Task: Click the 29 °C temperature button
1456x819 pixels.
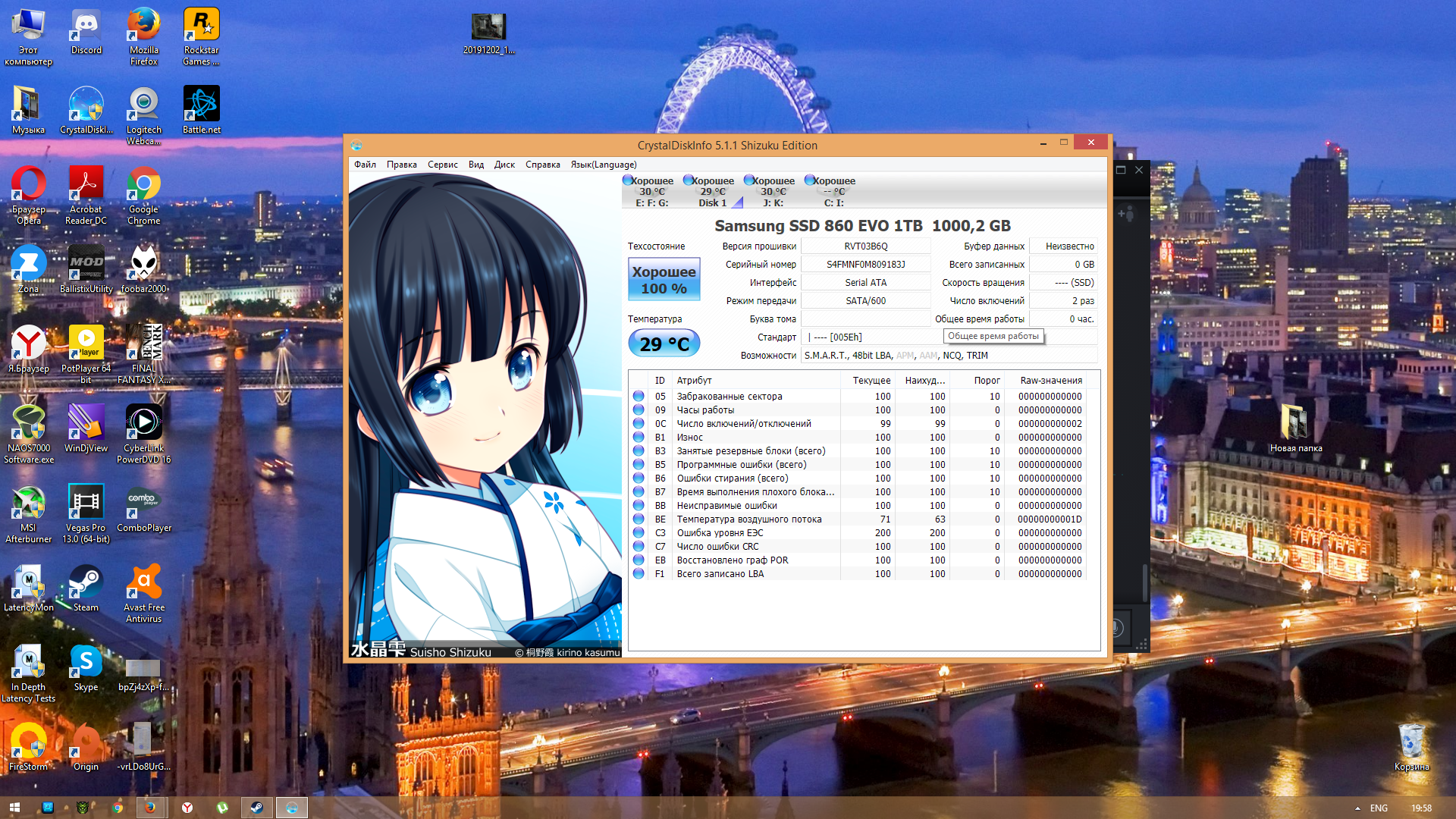Action: [664, 344]
